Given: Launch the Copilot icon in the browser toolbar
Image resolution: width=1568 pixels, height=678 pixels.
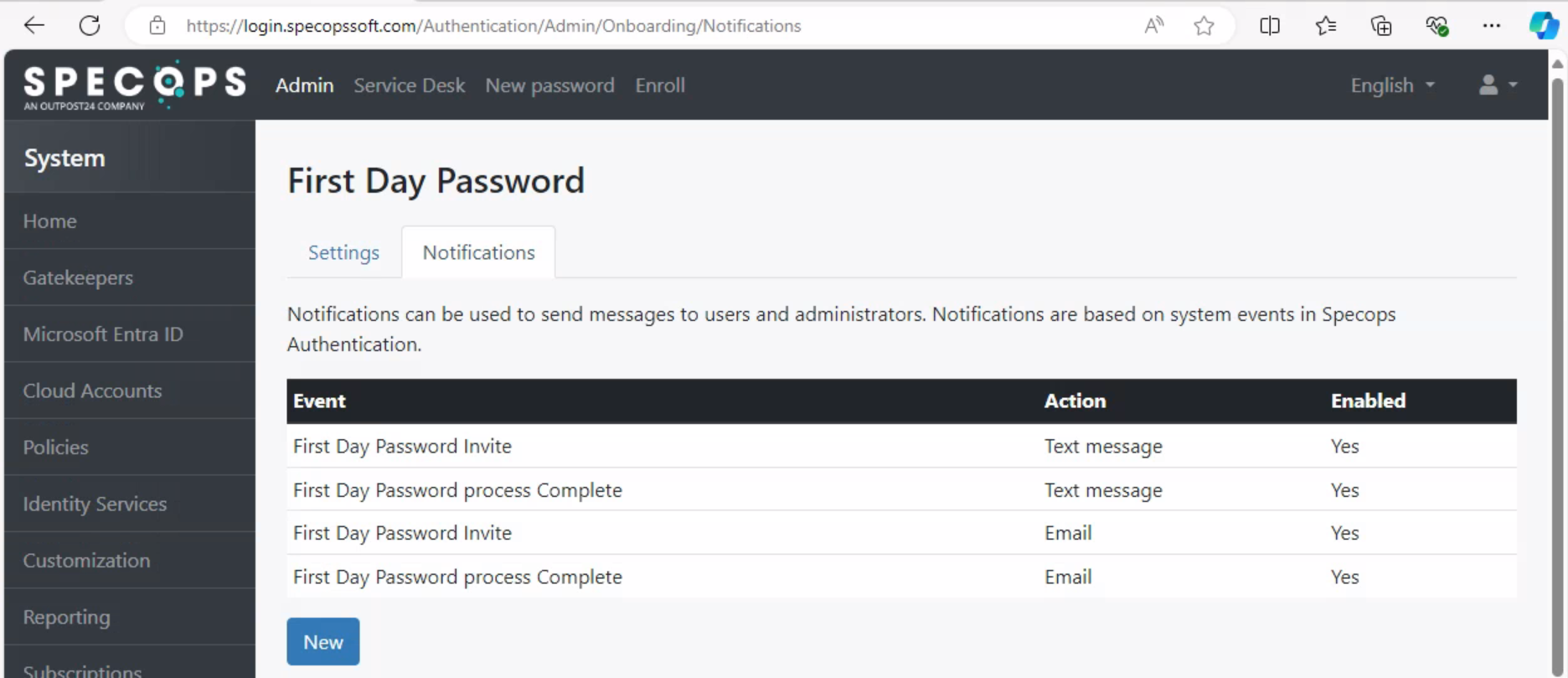Looking at the screenshot, I should coord(1544,26).
